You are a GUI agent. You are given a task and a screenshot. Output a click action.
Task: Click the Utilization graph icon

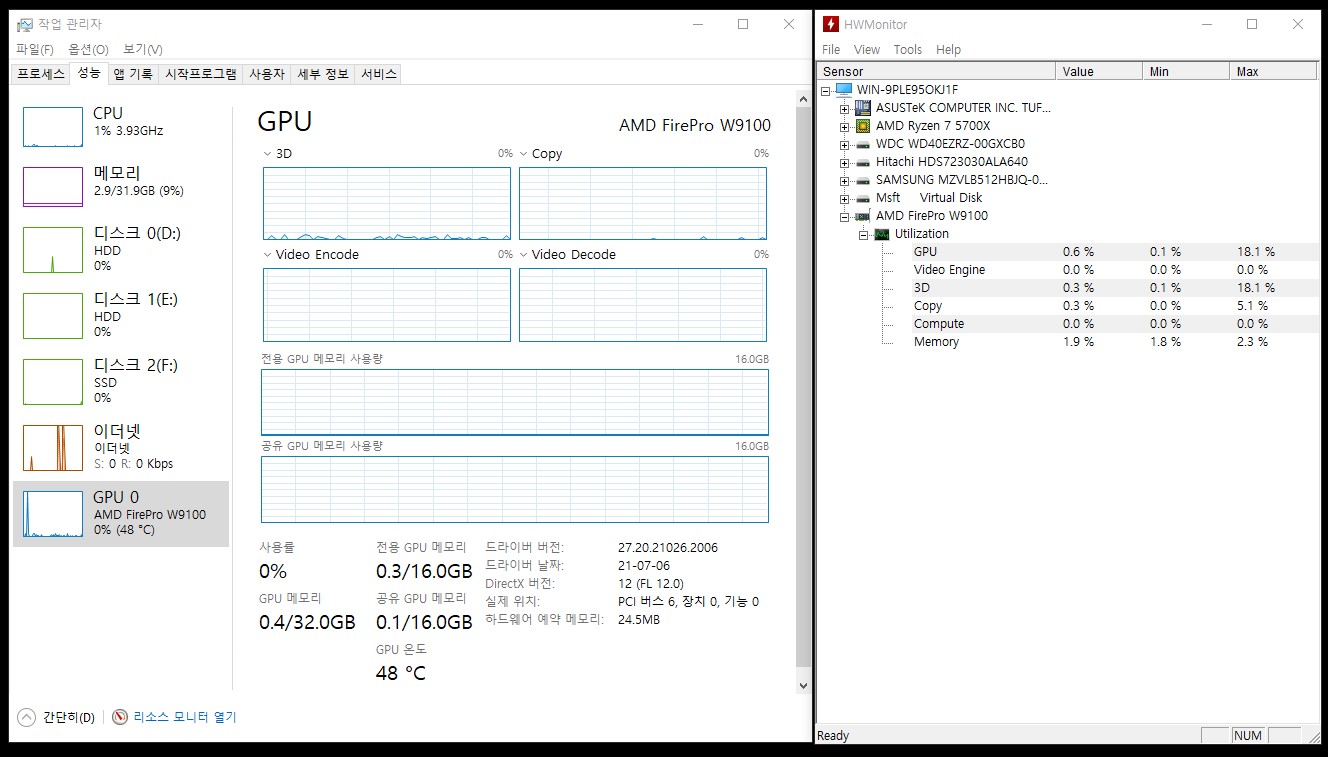point(881,234)
